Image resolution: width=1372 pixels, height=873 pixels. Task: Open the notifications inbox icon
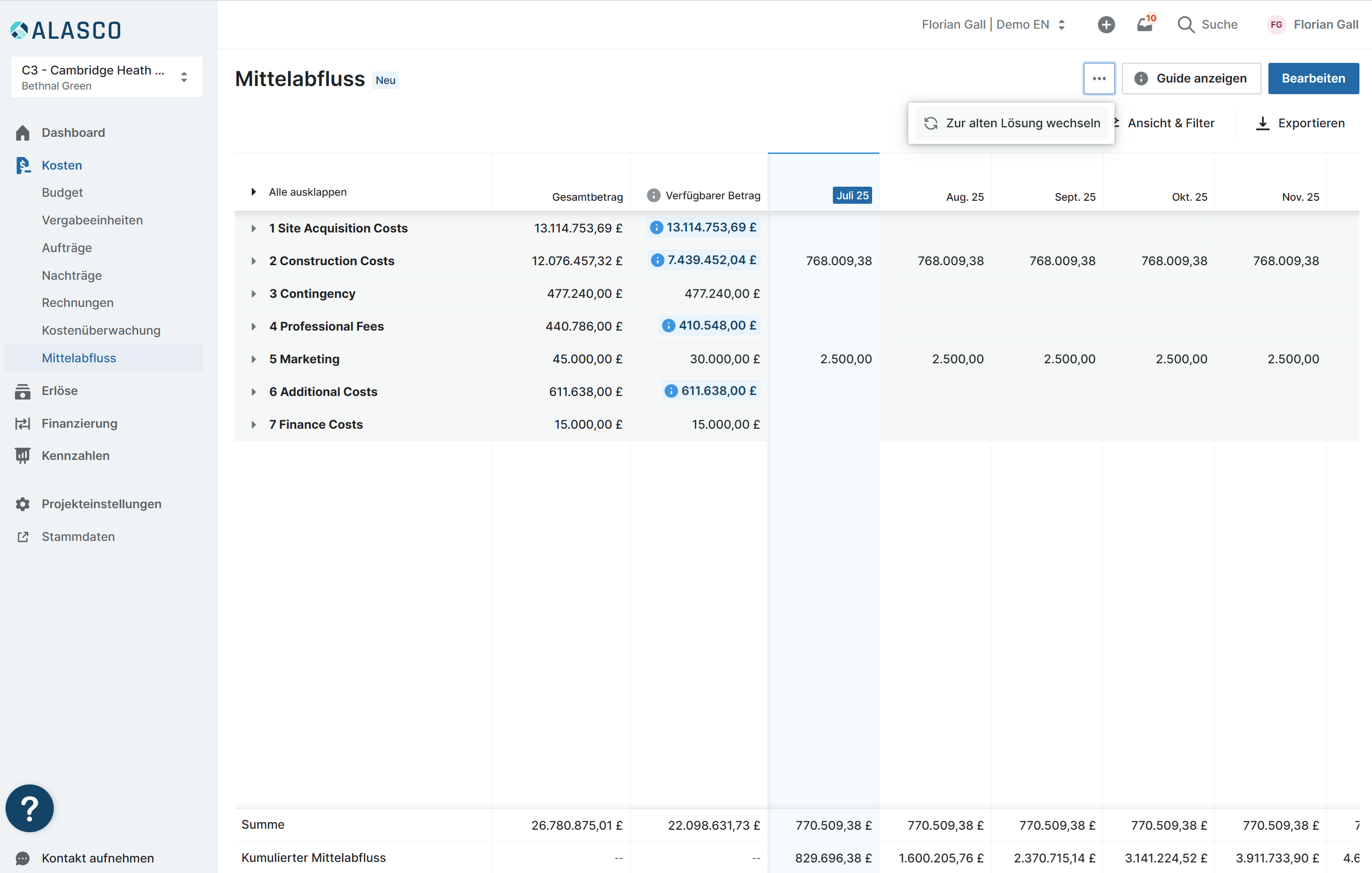point(1144,25)
